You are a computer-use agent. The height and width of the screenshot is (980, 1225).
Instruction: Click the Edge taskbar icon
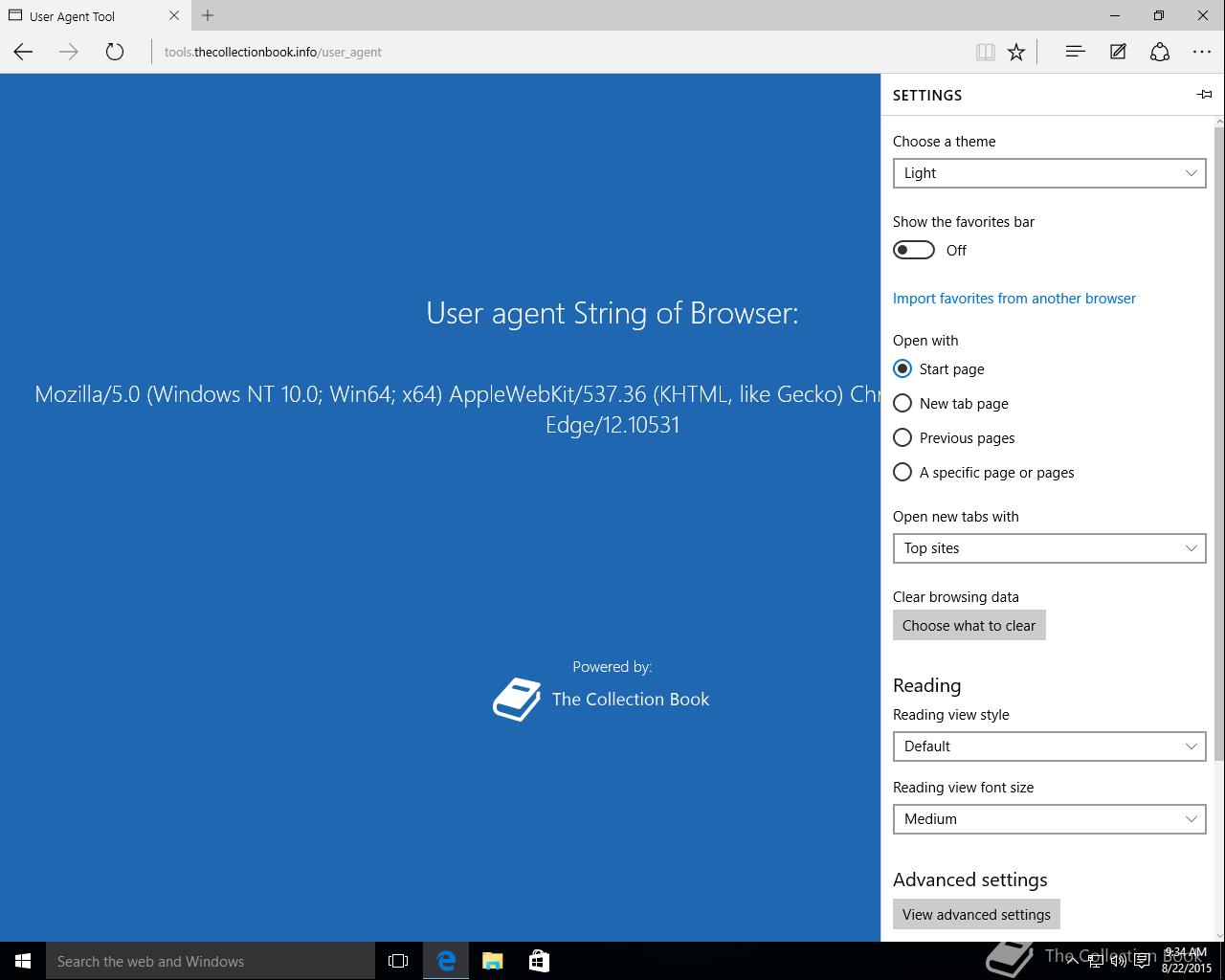point(446,961)
